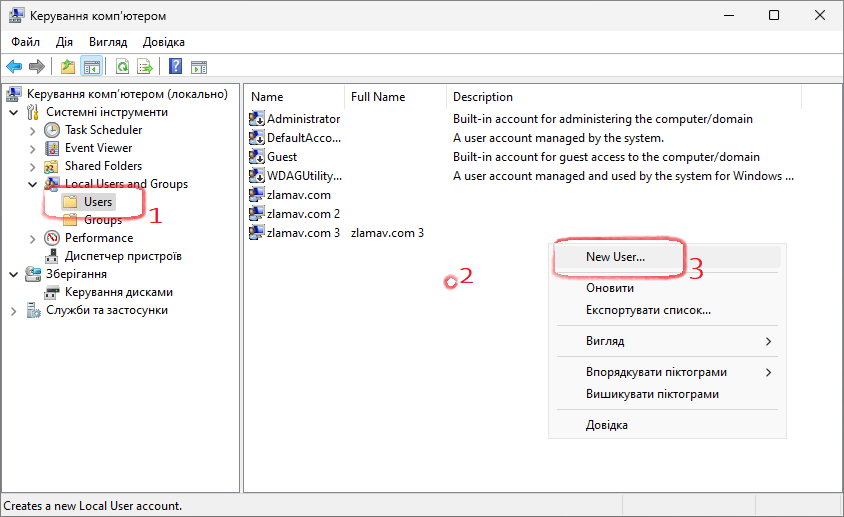Screen dimensions: 844x517
Task: Select the Administrator user account
Action: pos(303,119)
